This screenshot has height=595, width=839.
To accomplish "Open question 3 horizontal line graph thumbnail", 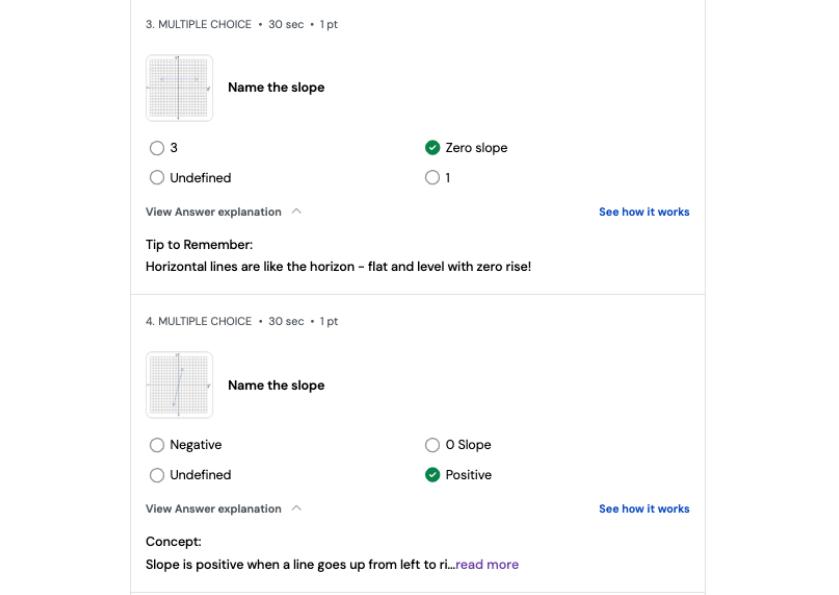I will point(179,88).
